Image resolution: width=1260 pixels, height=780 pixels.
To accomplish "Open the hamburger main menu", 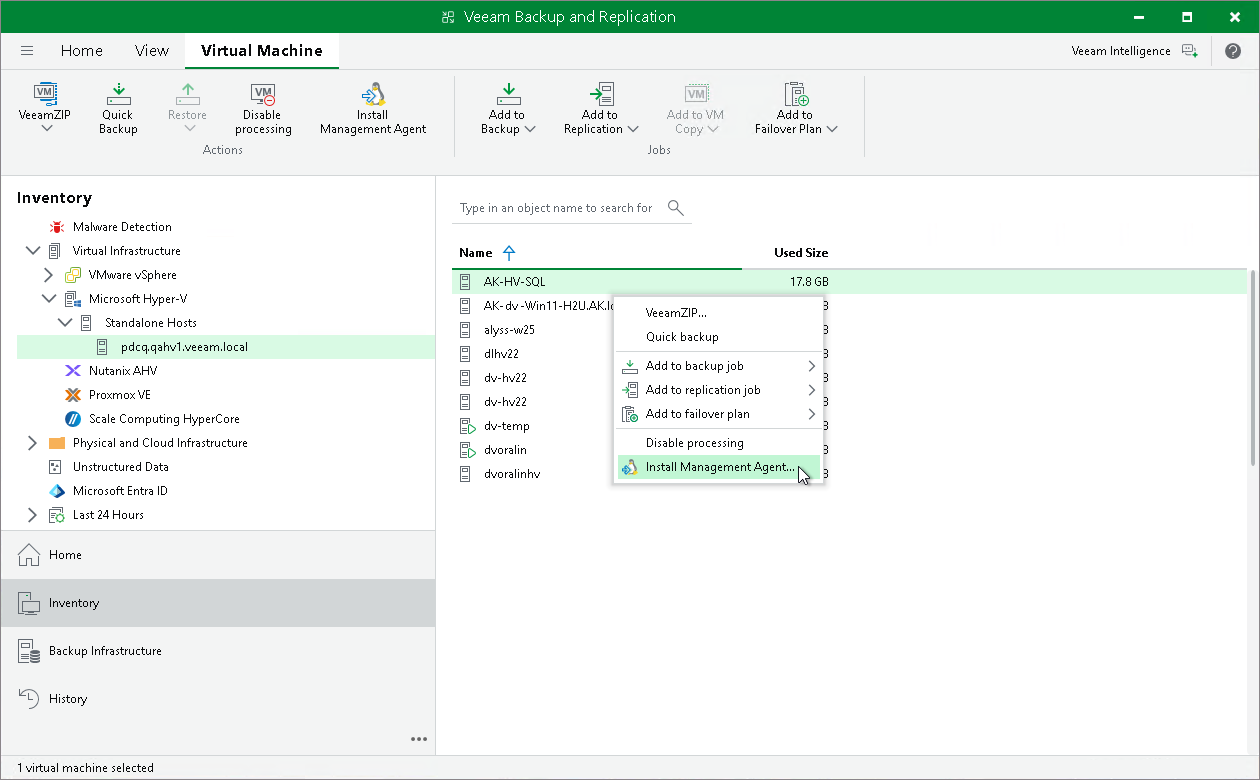I will click(27, 51).
